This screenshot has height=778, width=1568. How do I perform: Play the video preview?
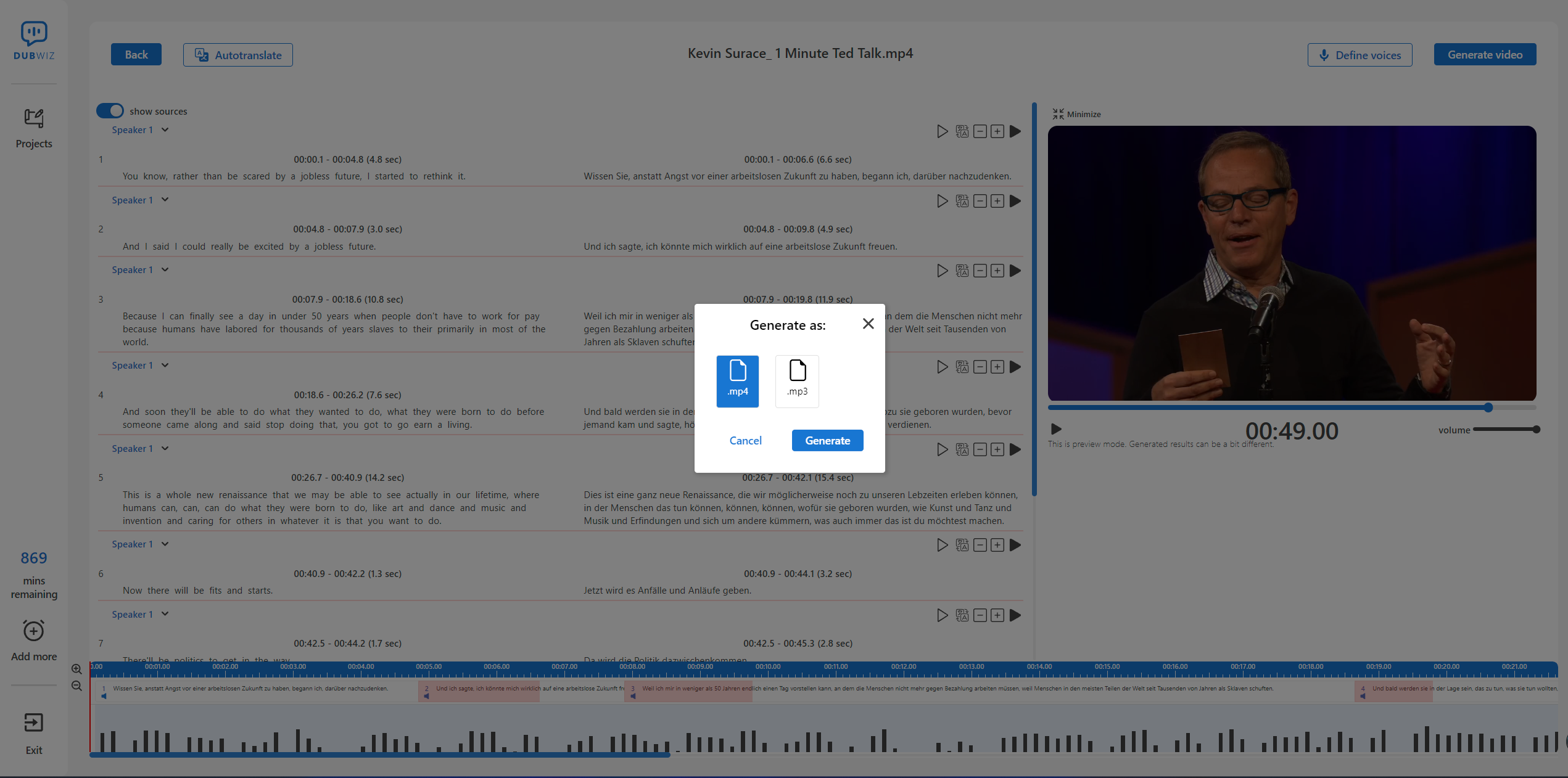point(1056,429)
